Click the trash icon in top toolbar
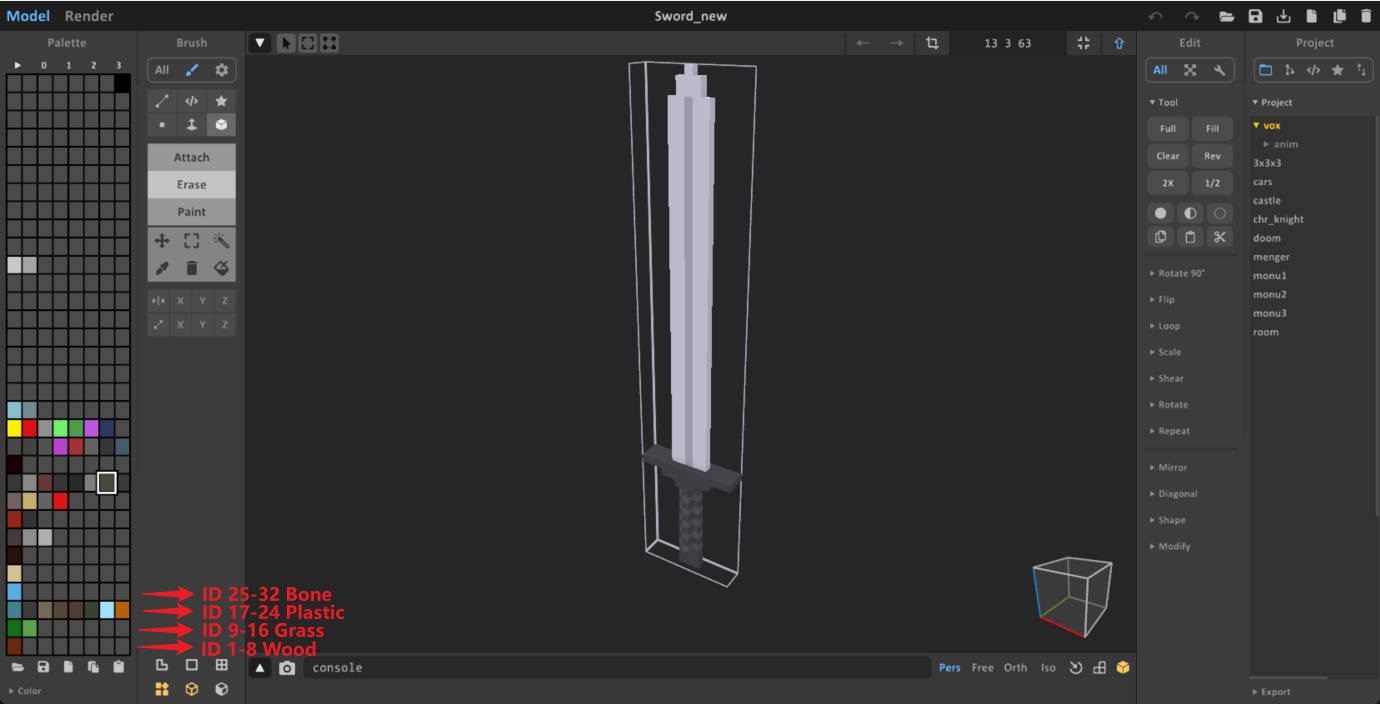The height and width of the screenshot is (704, 1380). (1366, 16)
